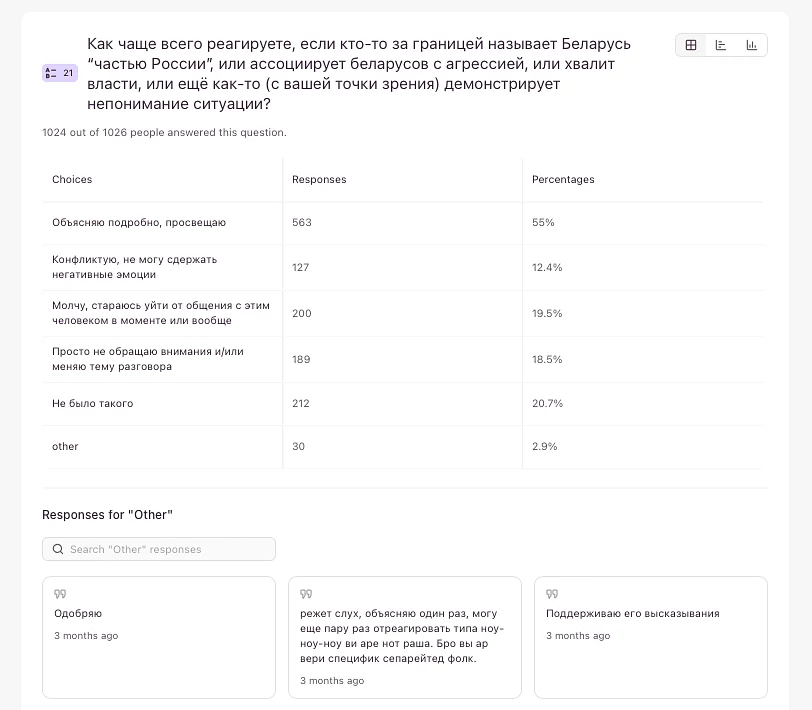The height and width of the screenshot is (710, 812).
Task: Select the "Responses" column header
Action: tap(319, 180)
